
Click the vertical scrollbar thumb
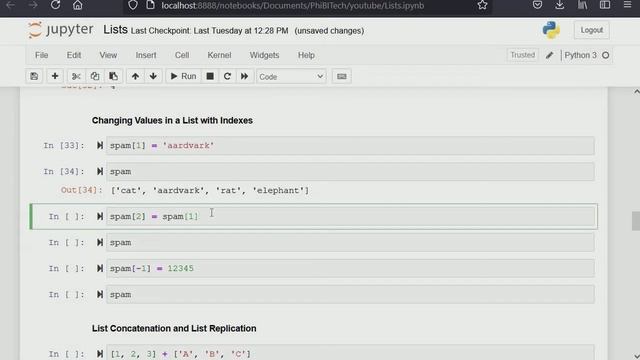click(x=636, y=221)
